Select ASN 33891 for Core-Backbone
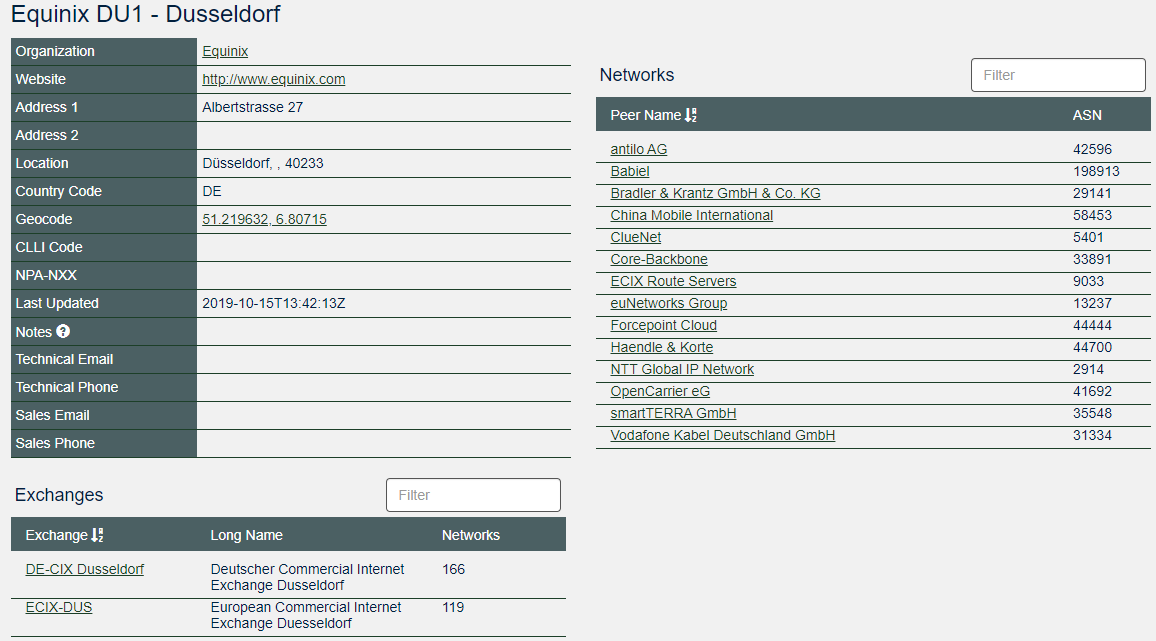 point(1092,260)
